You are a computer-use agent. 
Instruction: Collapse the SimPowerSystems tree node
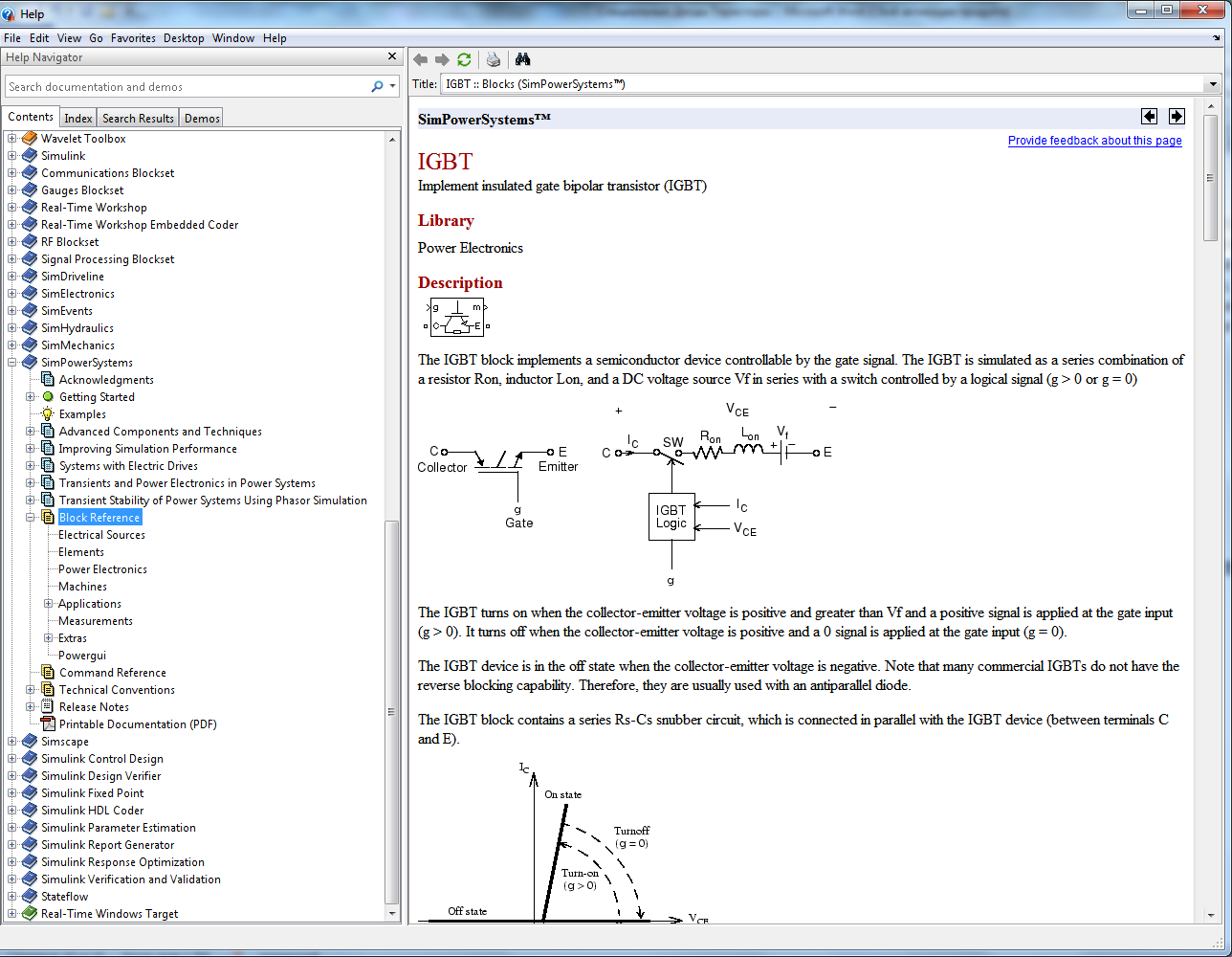(x=12, y=363)
